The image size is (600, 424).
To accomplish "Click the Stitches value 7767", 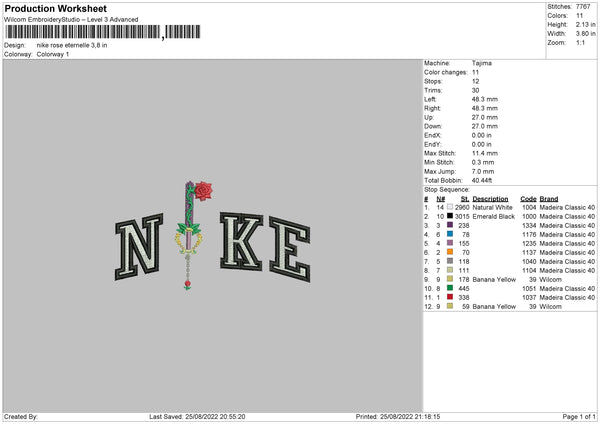I will pyautogui.click(x=583, y=7).
